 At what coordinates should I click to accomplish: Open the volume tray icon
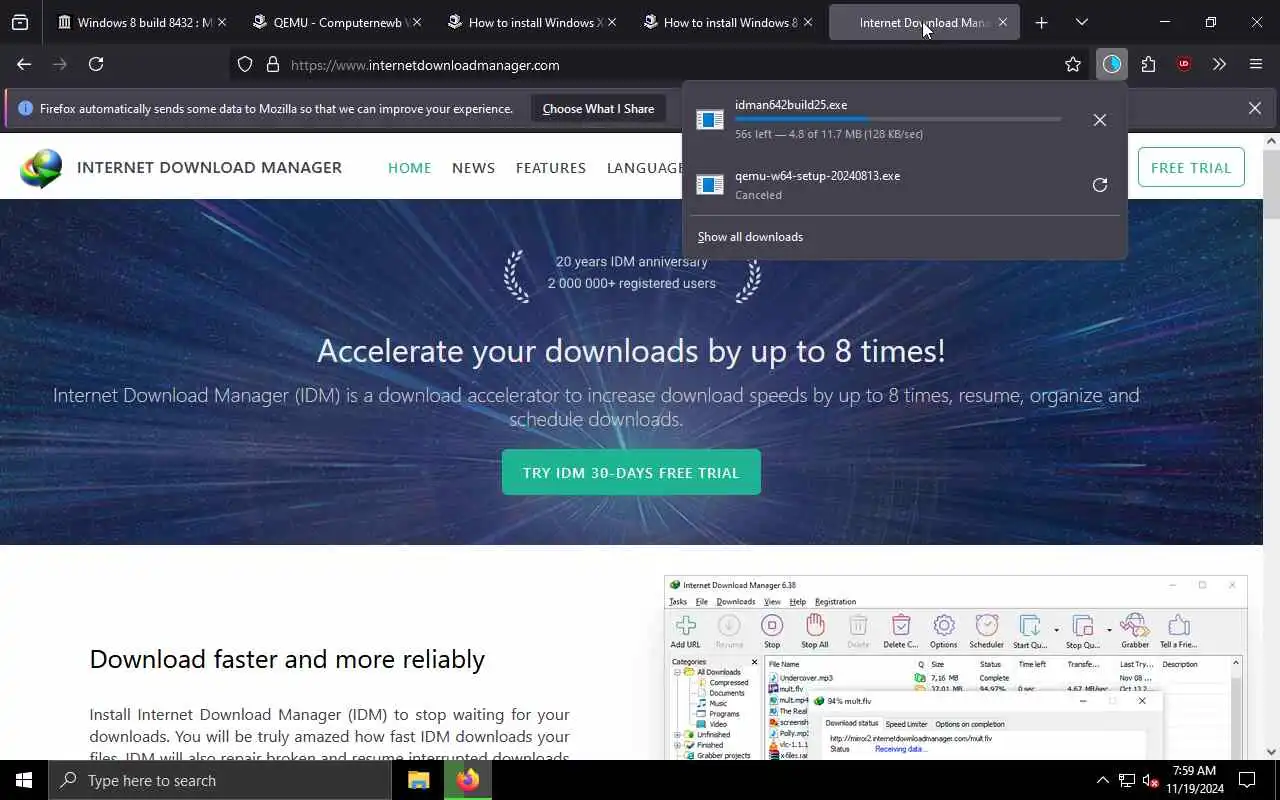pos(1151,780)
